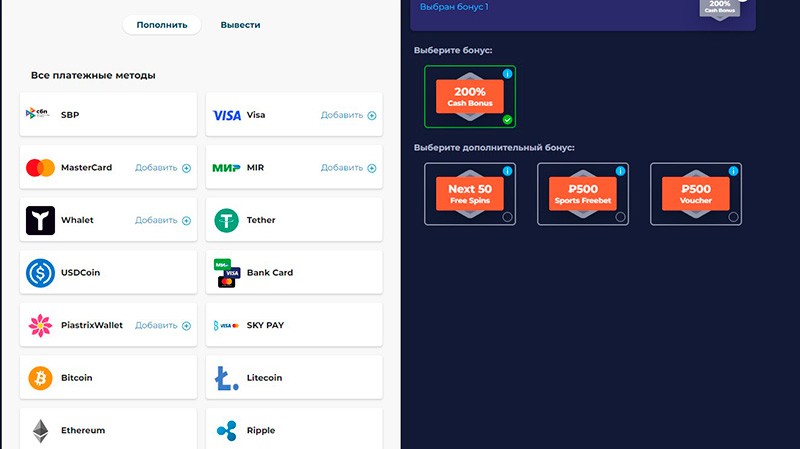This screenshot has height=449, width=800.
Task: Open info on 200% Cash Bonus
Action: [x=507, y=74]
